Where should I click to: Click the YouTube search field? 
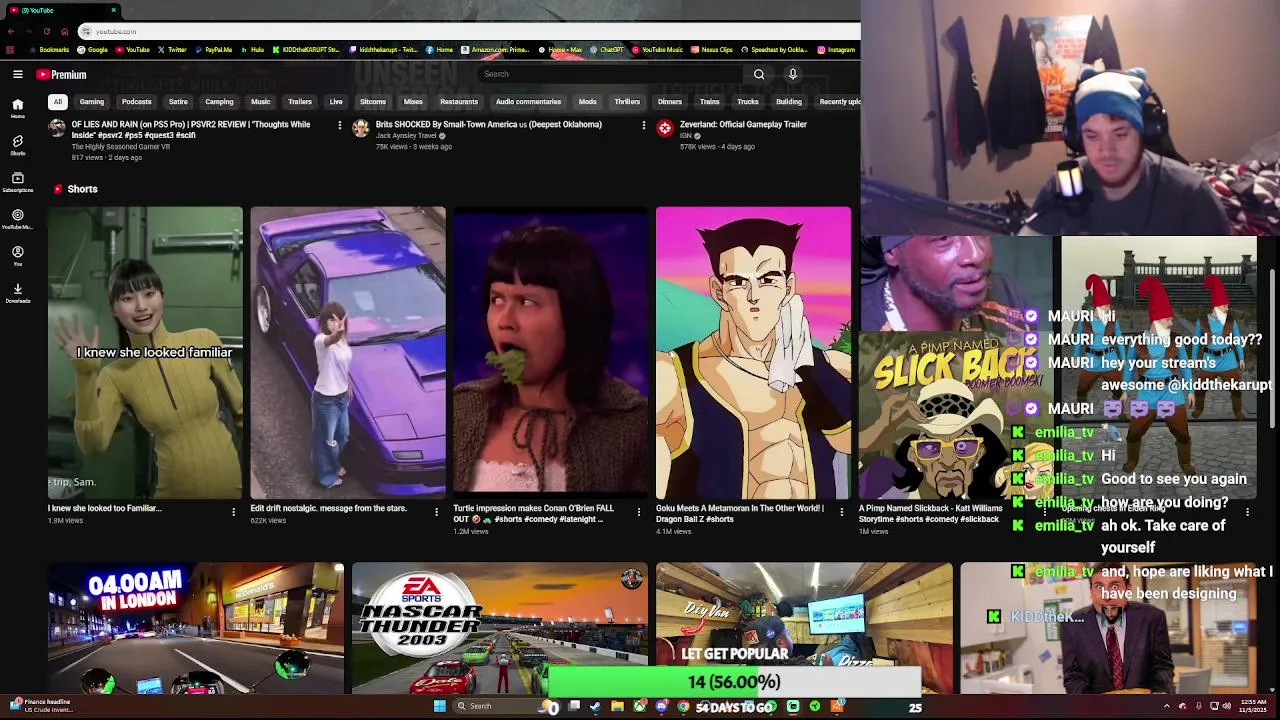[x=610, y=74]
